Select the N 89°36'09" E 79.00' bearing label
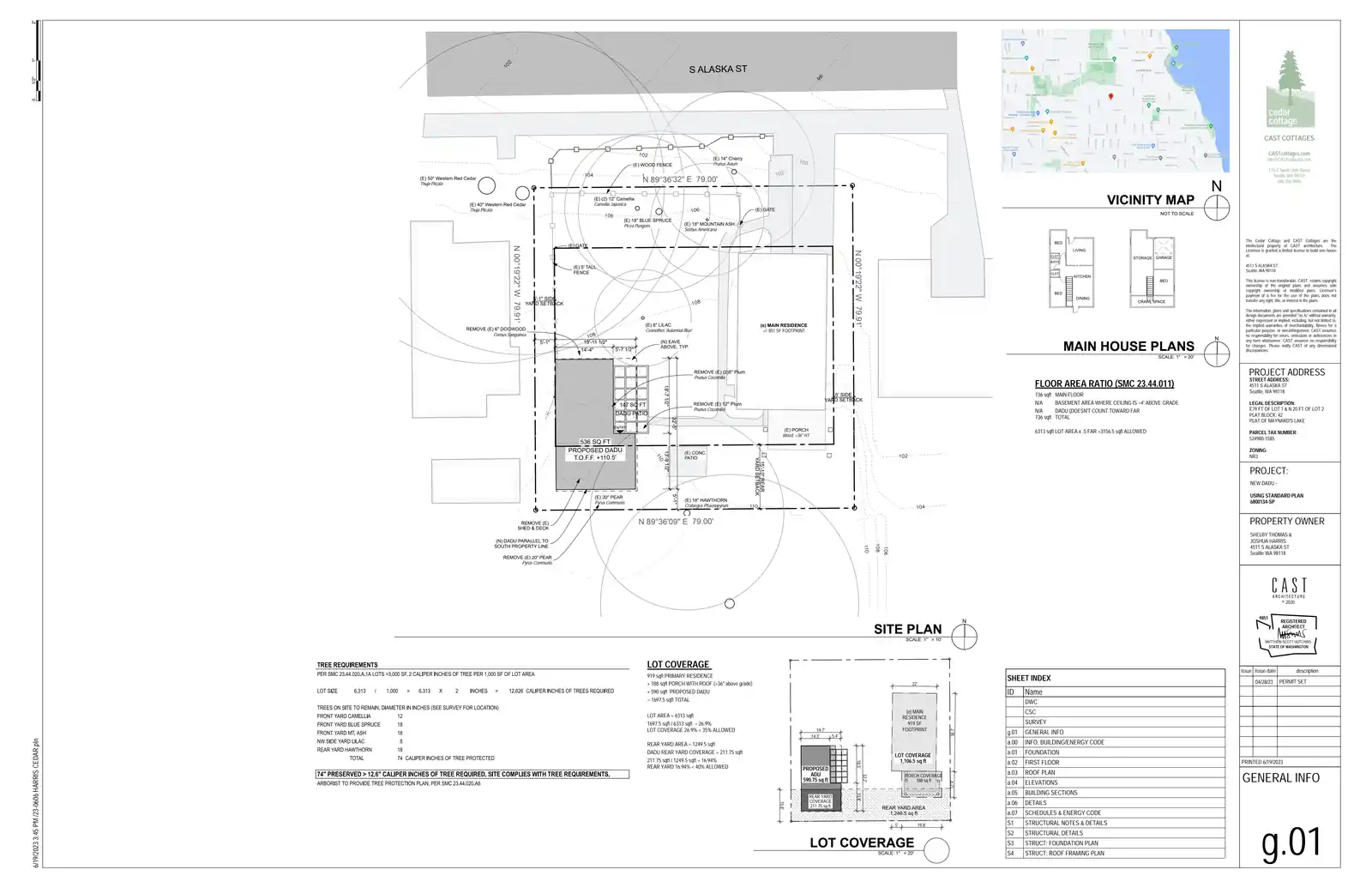Screen dimensions: 1372x888 click(676, 522)
